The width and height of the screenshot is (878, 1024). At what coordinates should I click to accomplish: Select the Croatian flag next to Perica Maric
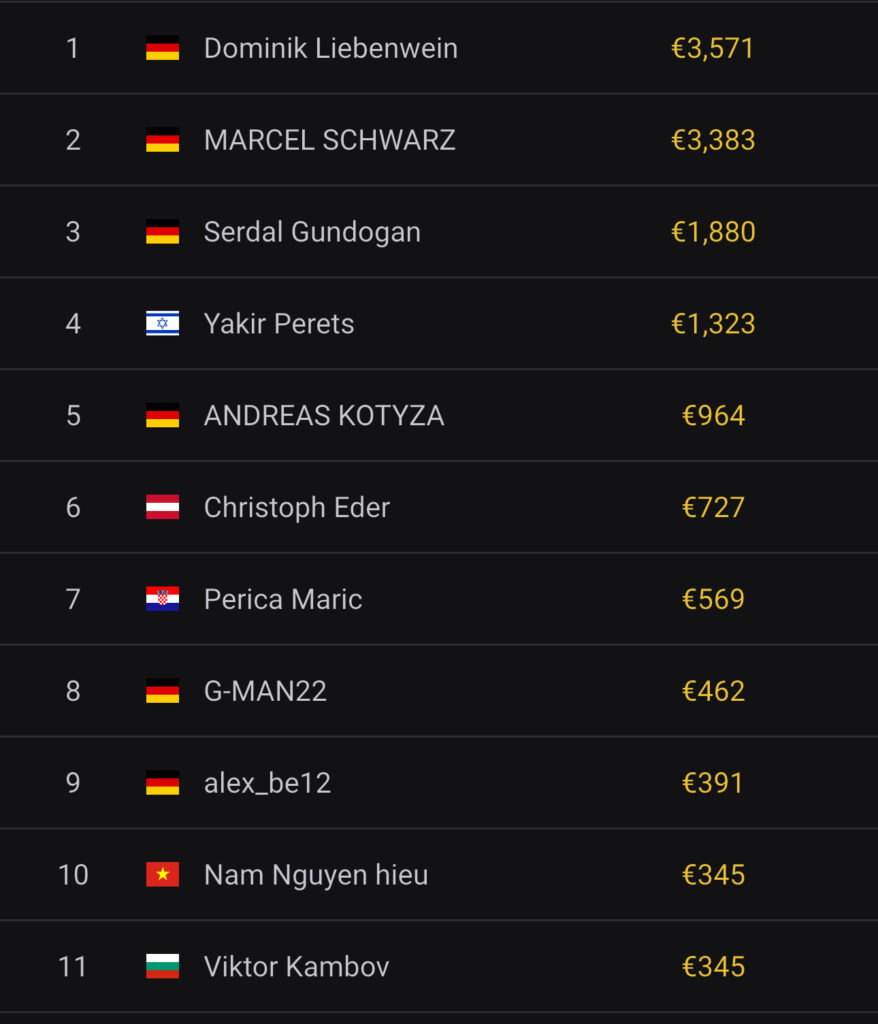click(162, 600)
